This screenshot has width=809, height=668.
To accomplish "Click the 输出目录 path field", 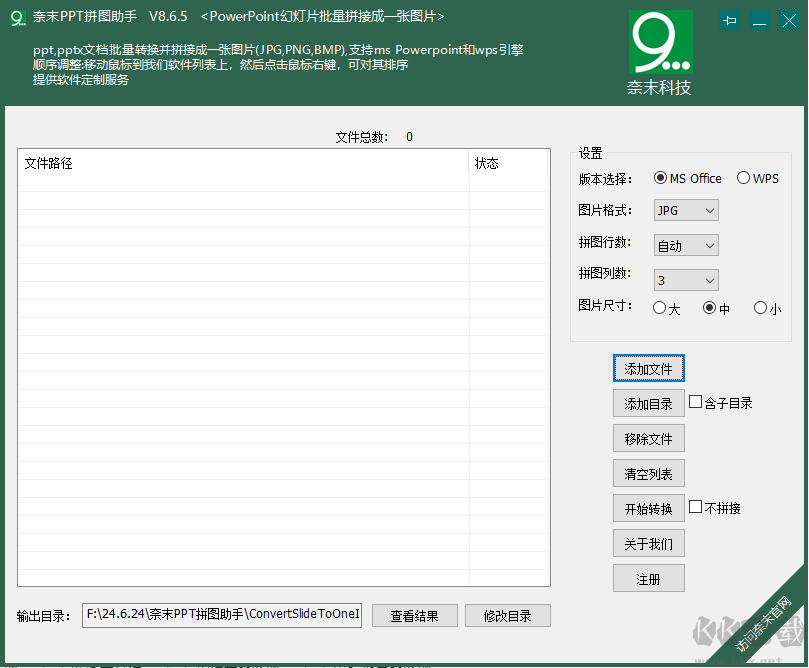I will click(222, 615).
